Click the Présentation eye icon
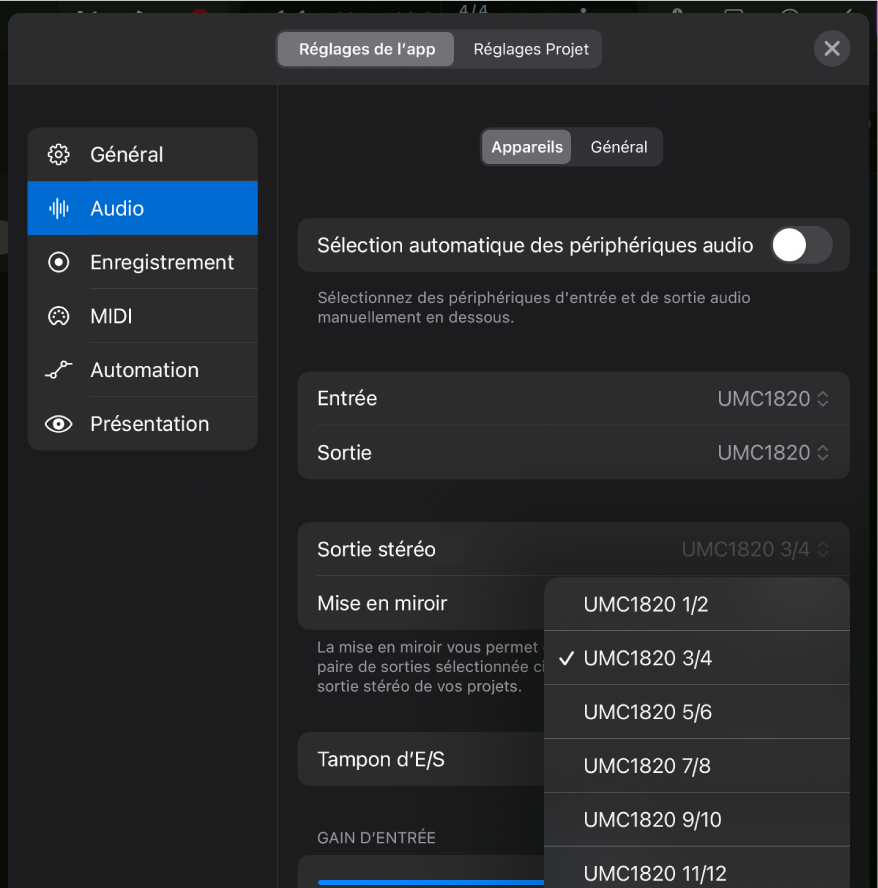This screenshot has height=888, width=878. tap(59, 424)
